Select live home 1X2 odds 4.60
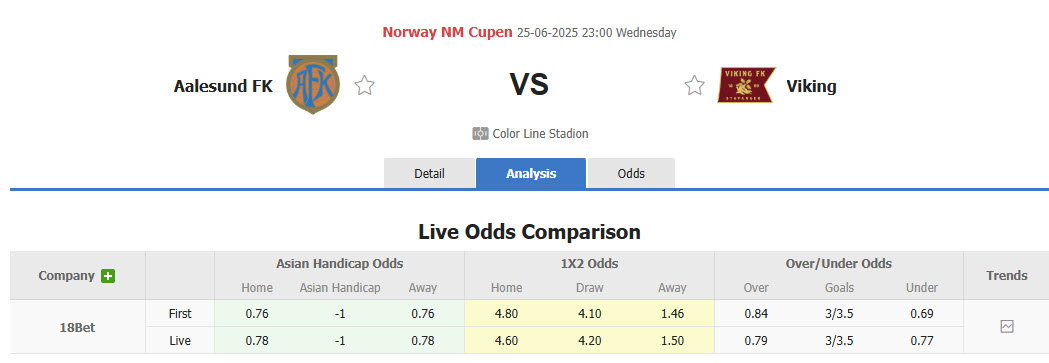The width and height of the screenshot is (1049, 363). tap(506, 341)
